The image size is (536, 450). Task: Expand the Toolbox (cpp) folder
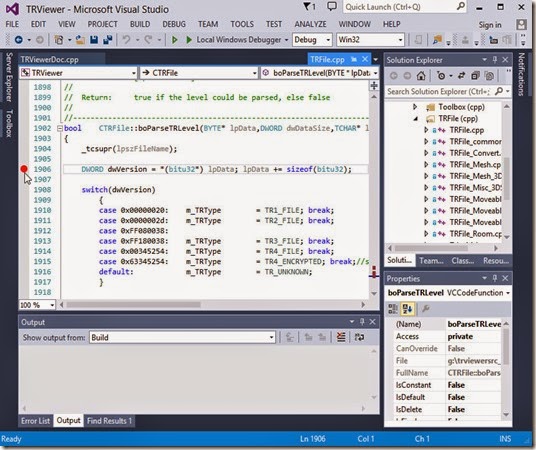pos(415,107)
